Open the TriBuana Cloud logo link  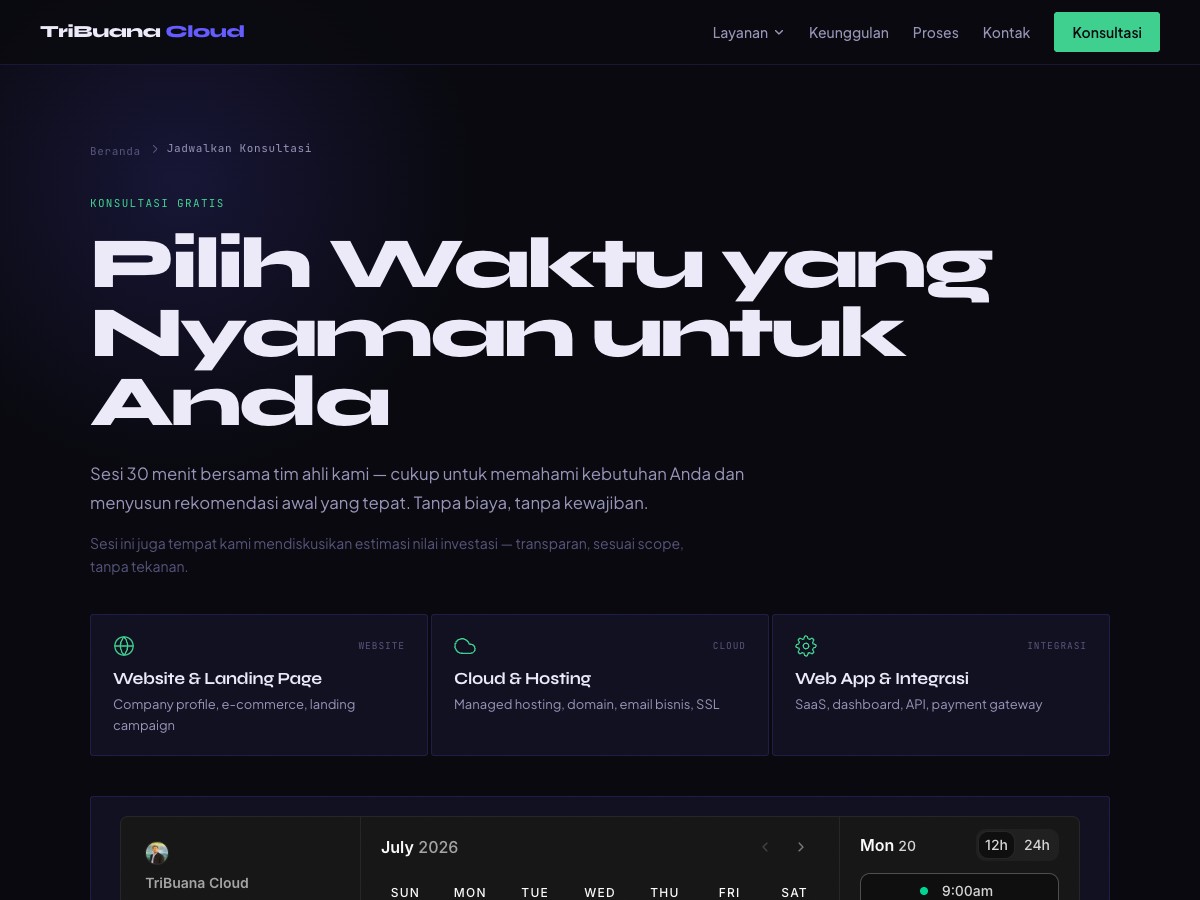click(142, 32)
